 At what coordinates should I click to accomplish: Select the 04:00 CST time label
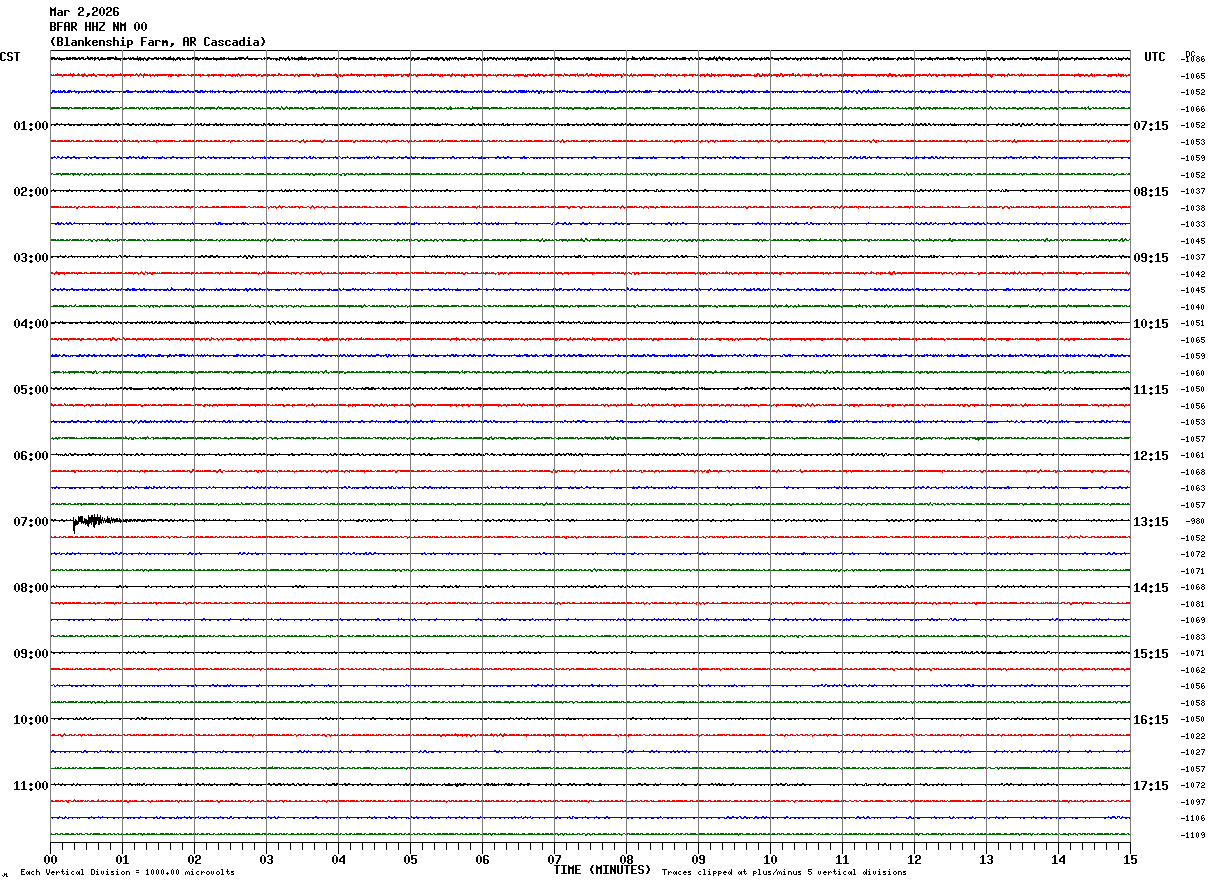31,324
